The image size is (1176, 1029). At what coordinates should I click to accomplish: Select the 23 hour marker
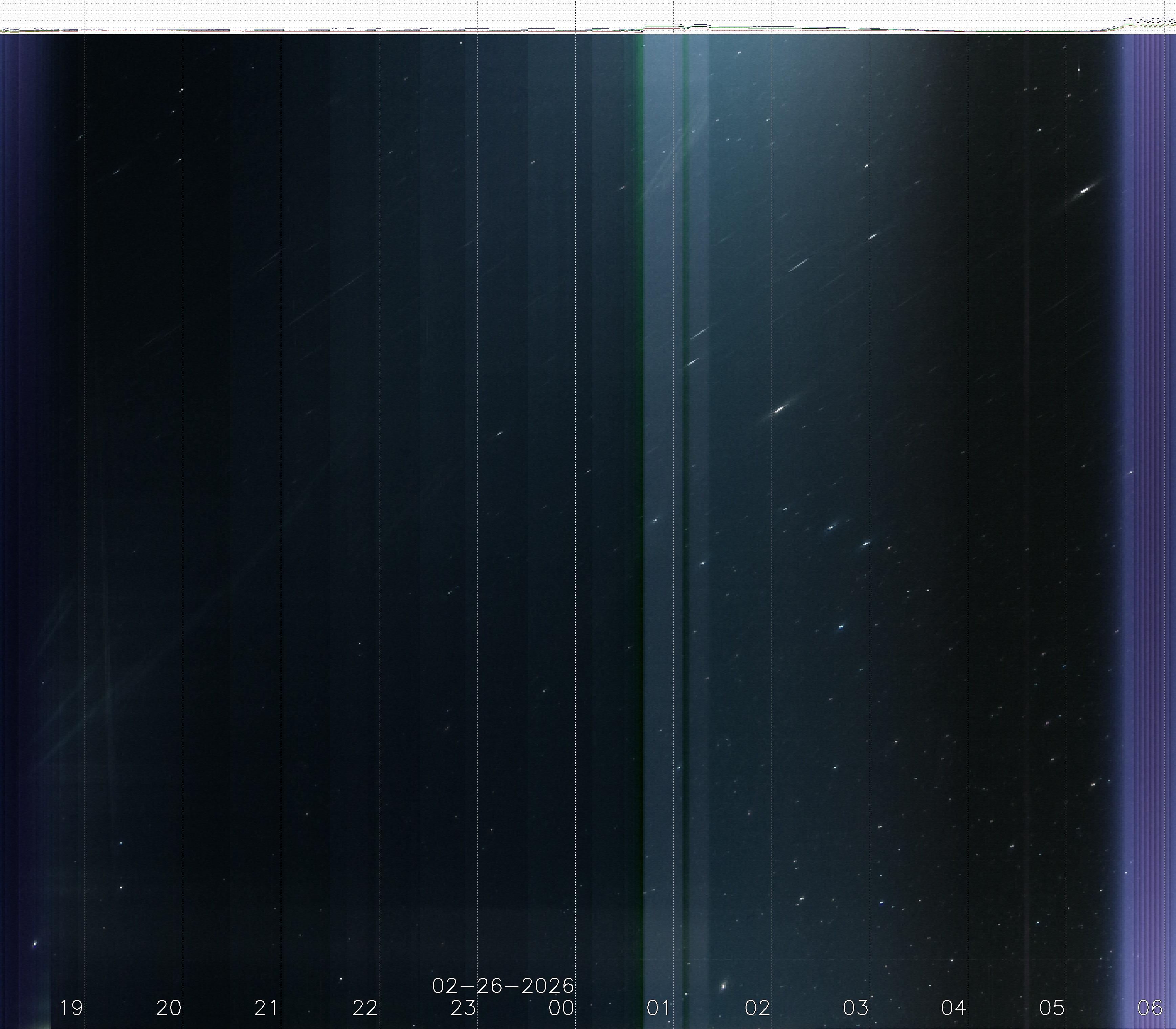[x=463, y=1007]
